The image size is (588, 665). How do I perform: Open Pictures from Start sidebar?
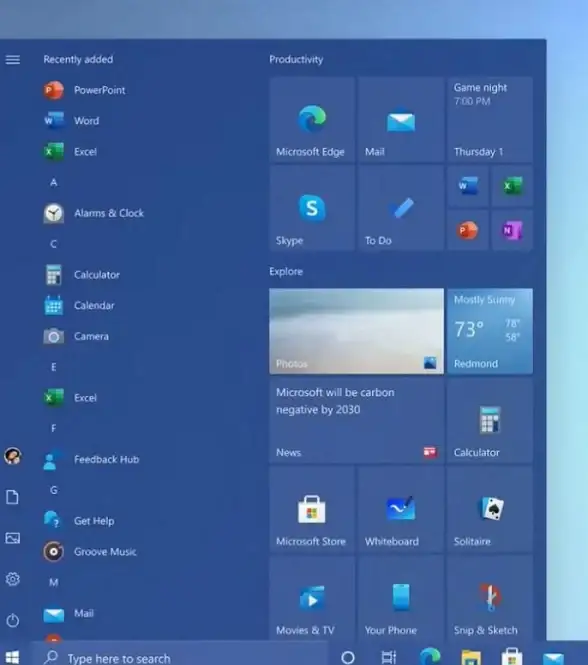(x=13, y=538)
